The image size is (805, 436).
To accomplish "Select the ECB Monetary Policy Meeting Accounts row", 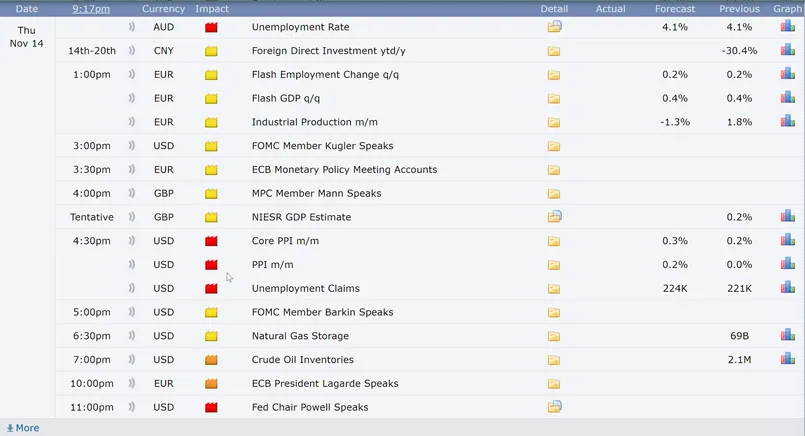I will click(x=344, y=170).
